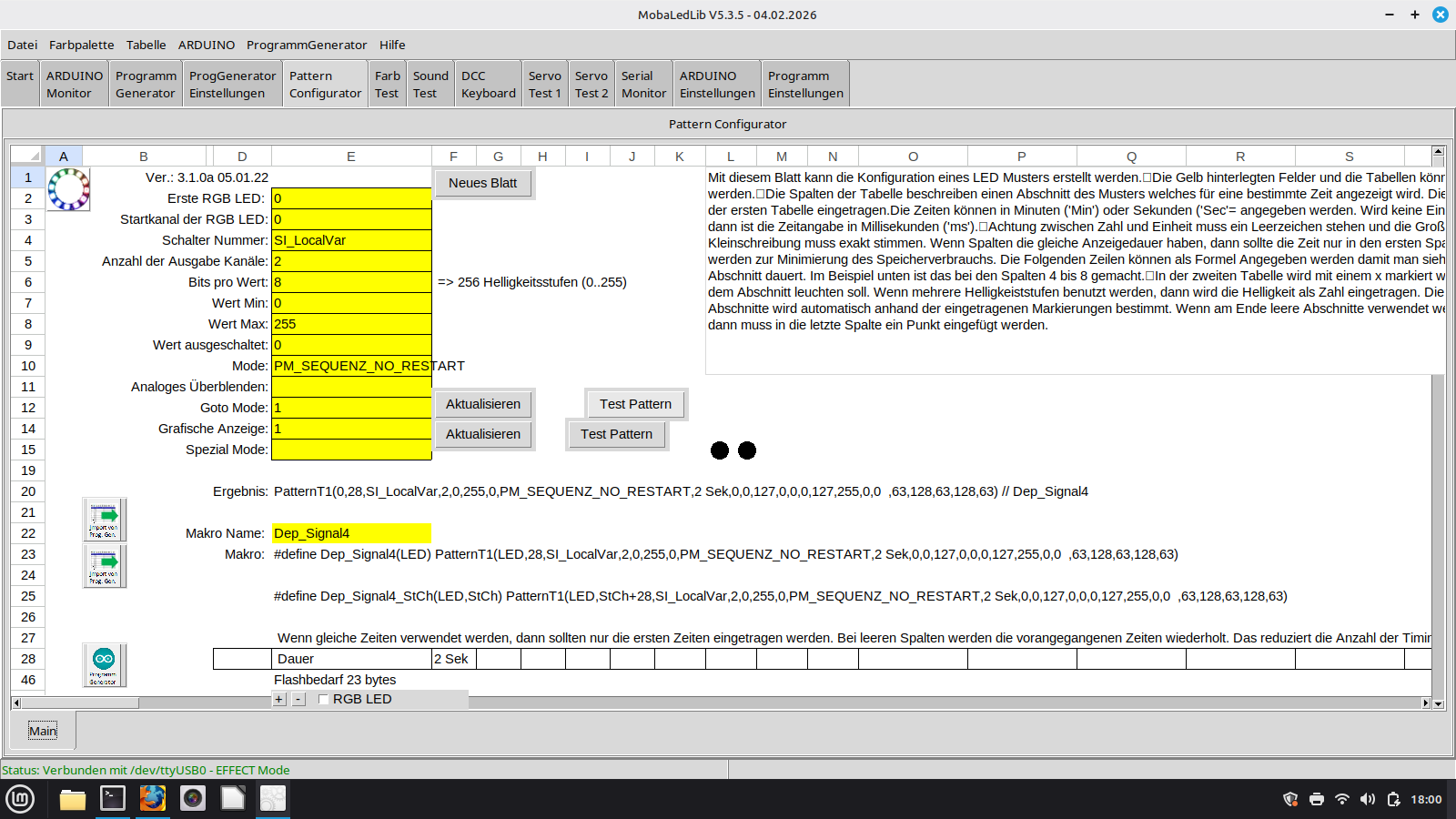The height and width of the screenshot is (819, 1456).
Task: Select the yellow Schalter Nummer field
Action: tap(351, 240)
